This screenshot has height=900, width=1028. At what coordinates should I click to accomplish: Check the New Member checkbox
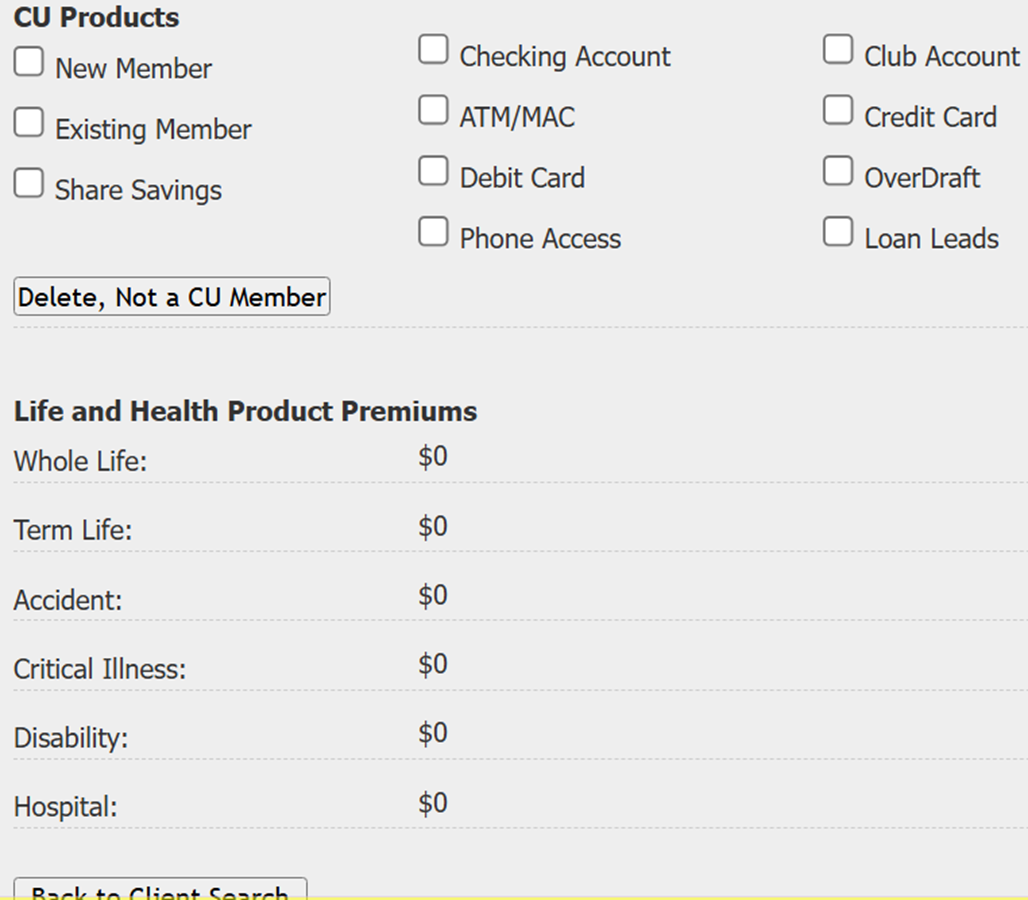[29, 62]
